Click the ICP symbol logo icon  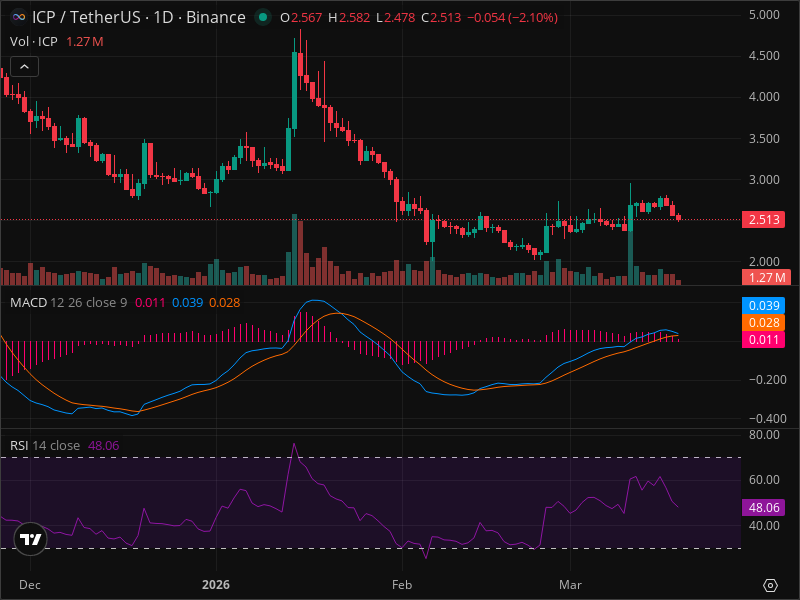19,17
